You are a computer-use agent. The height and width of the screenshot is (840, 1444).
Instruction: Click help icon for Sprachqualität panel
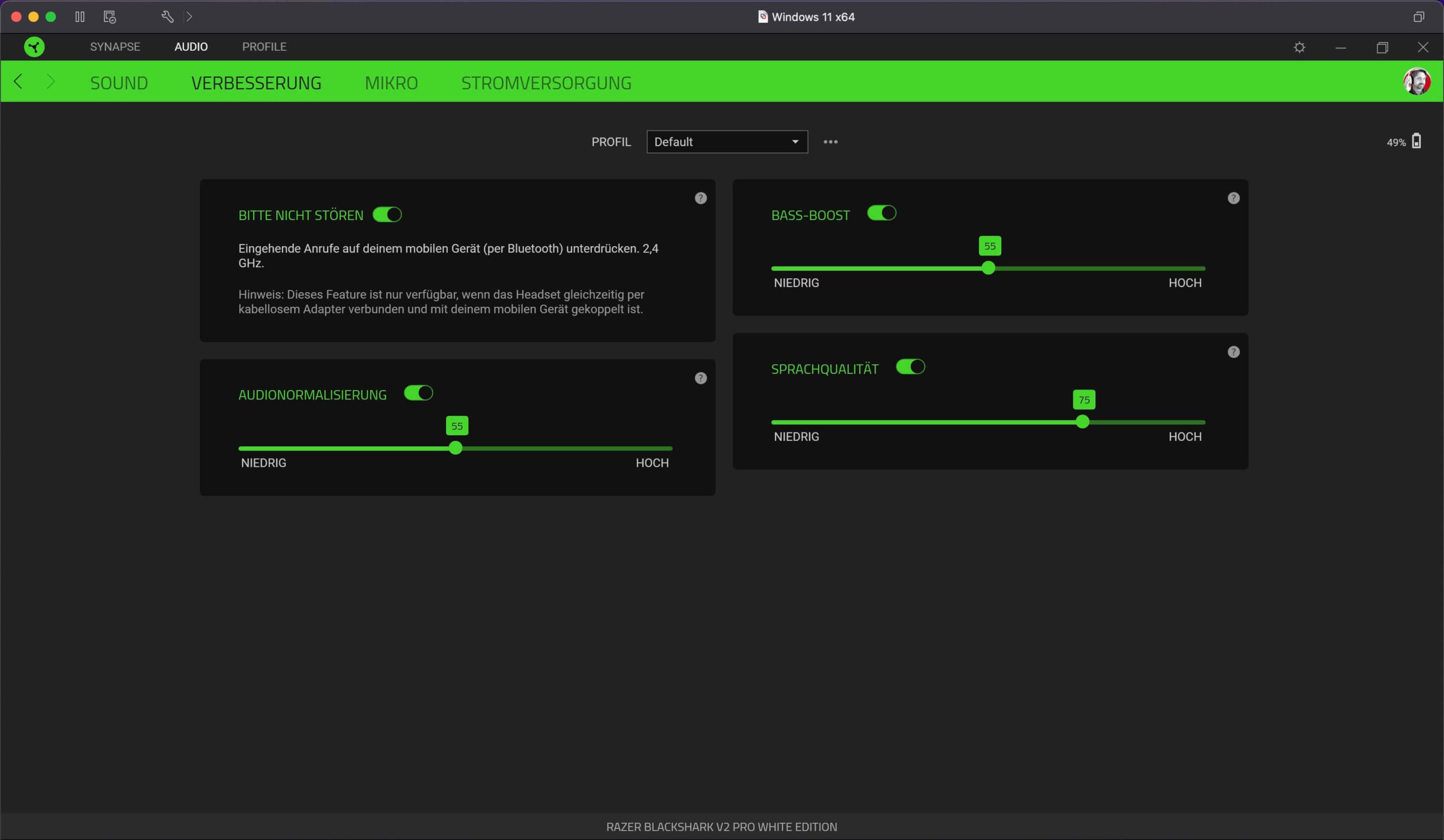pos(1233,352)
